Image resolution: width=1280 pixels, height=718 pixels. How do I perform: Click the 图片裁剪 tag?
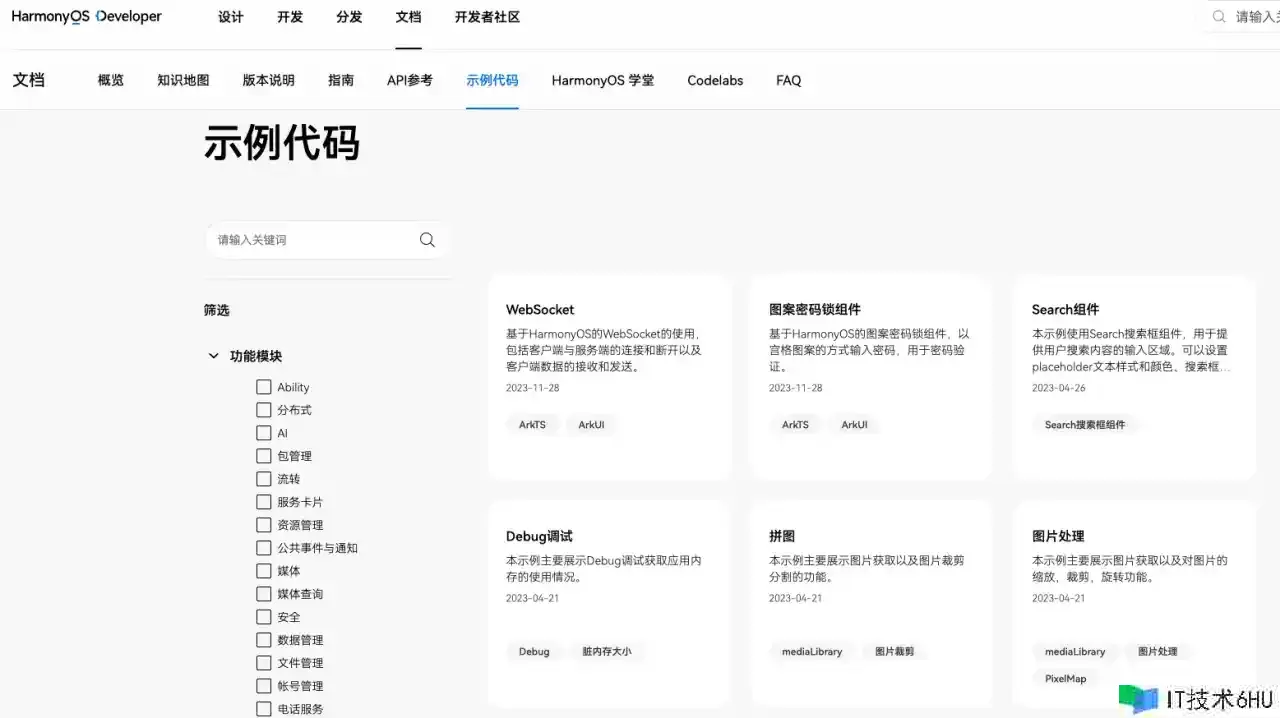[895, 652]
